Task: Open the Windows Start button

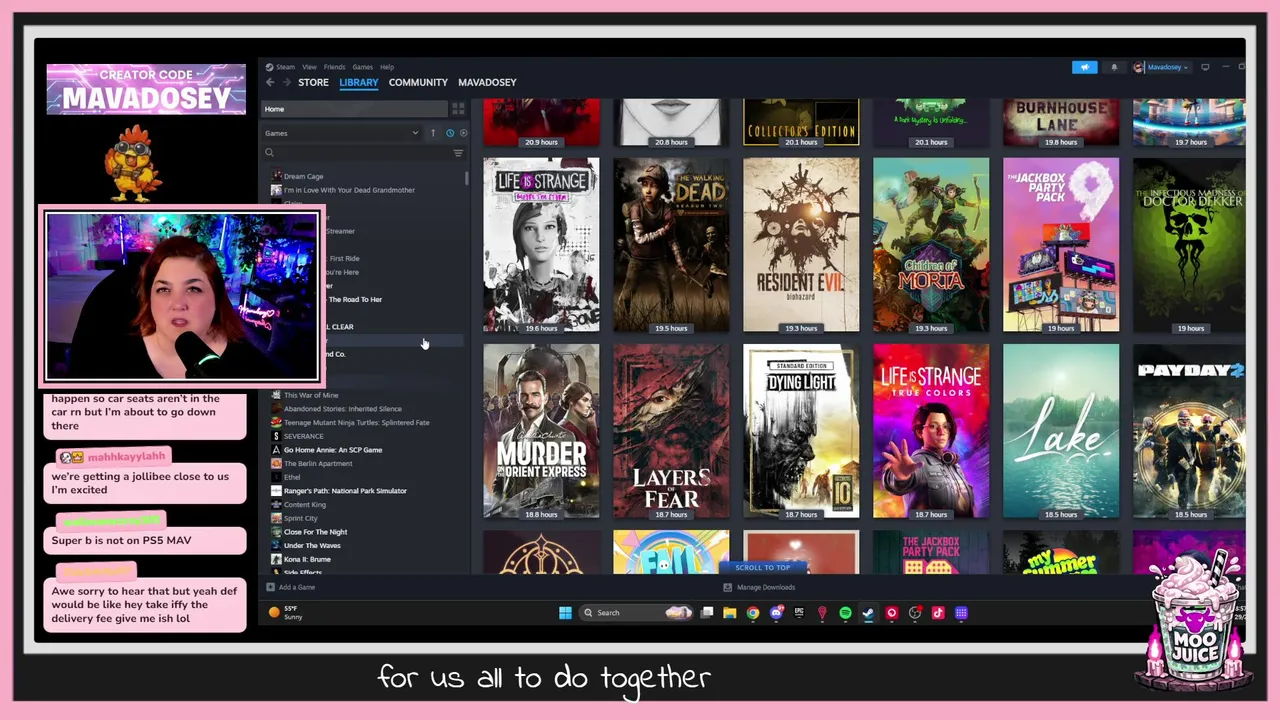Action: click(565, 613)
